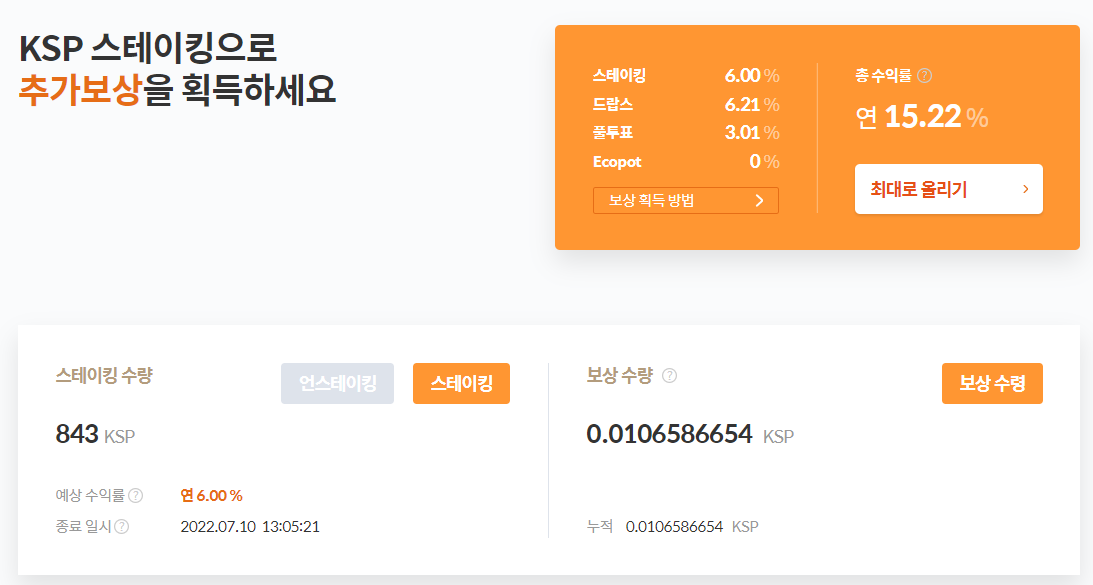
Task: Select the orange 추가보상 heading word
Action: 81,90
